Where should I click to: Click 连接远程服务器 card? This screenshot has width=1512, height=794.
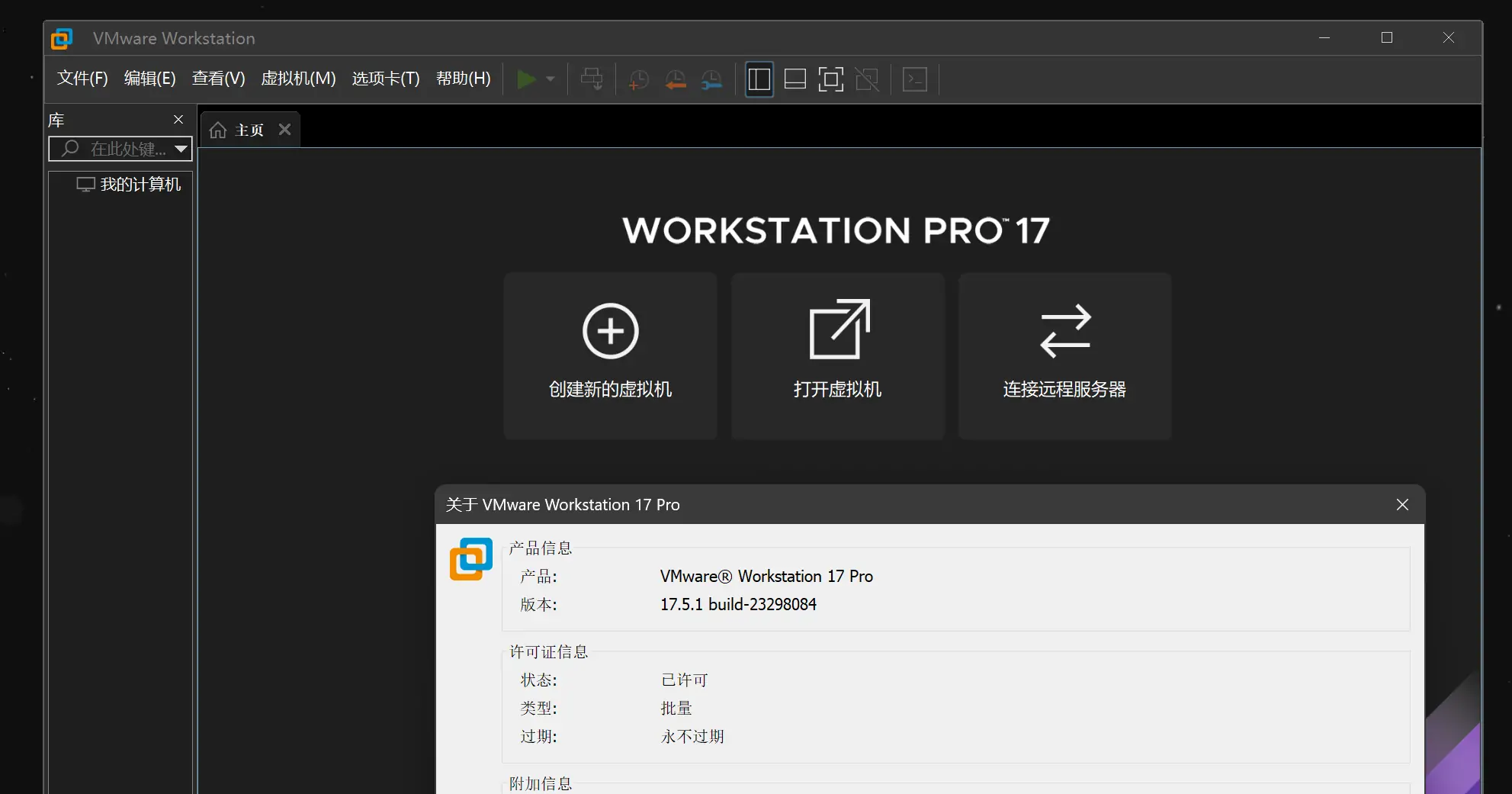[x=1065, y=356]
